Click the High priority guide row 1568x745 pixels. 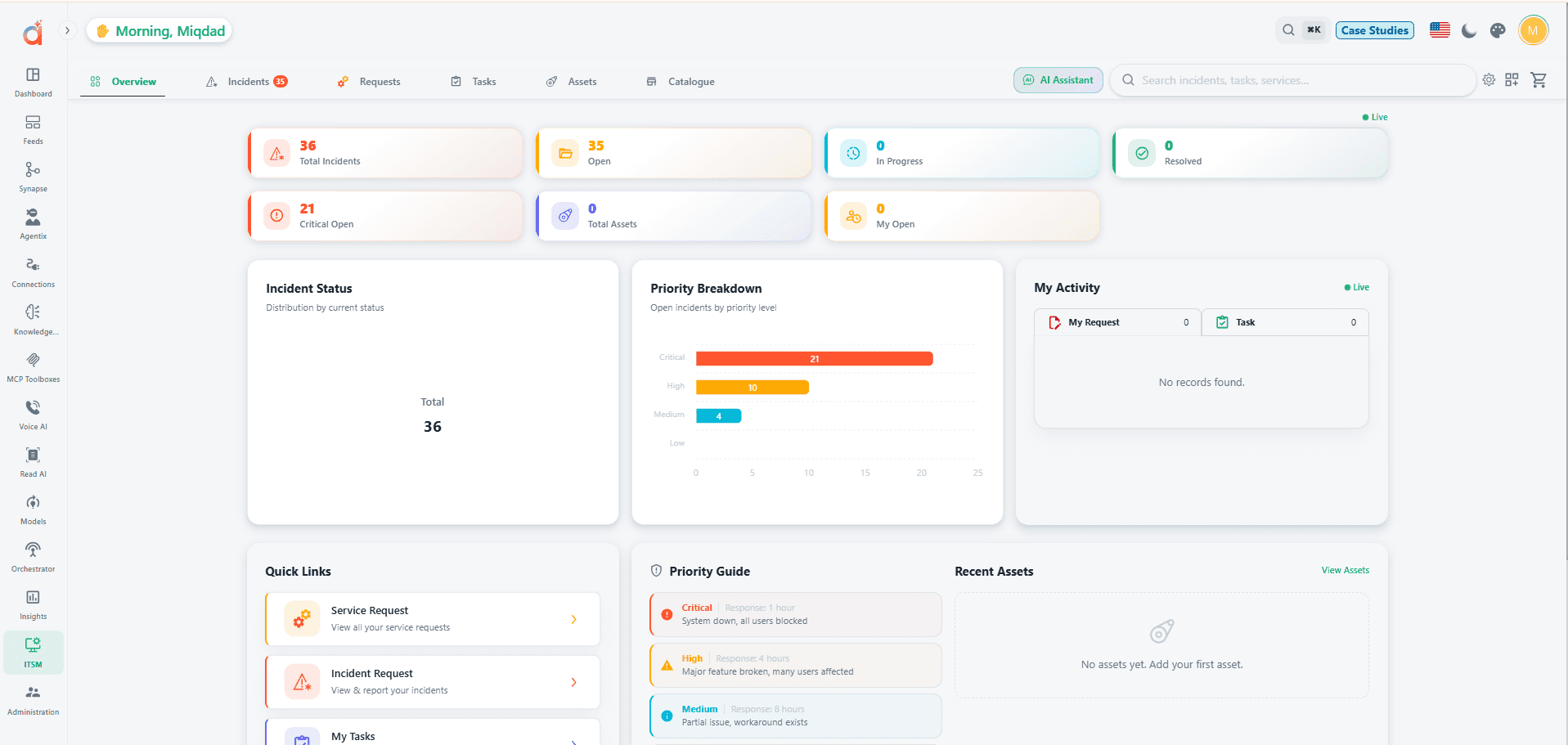pos(796,665)
